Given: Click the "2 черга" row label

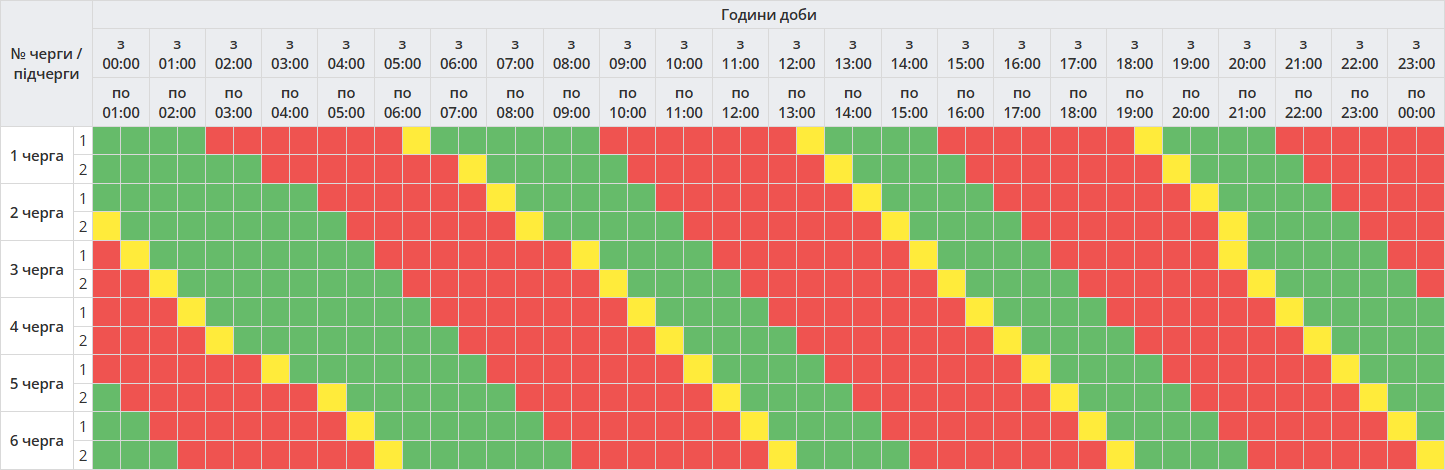Looking at the screenshot, I should [x=36, y=212].
